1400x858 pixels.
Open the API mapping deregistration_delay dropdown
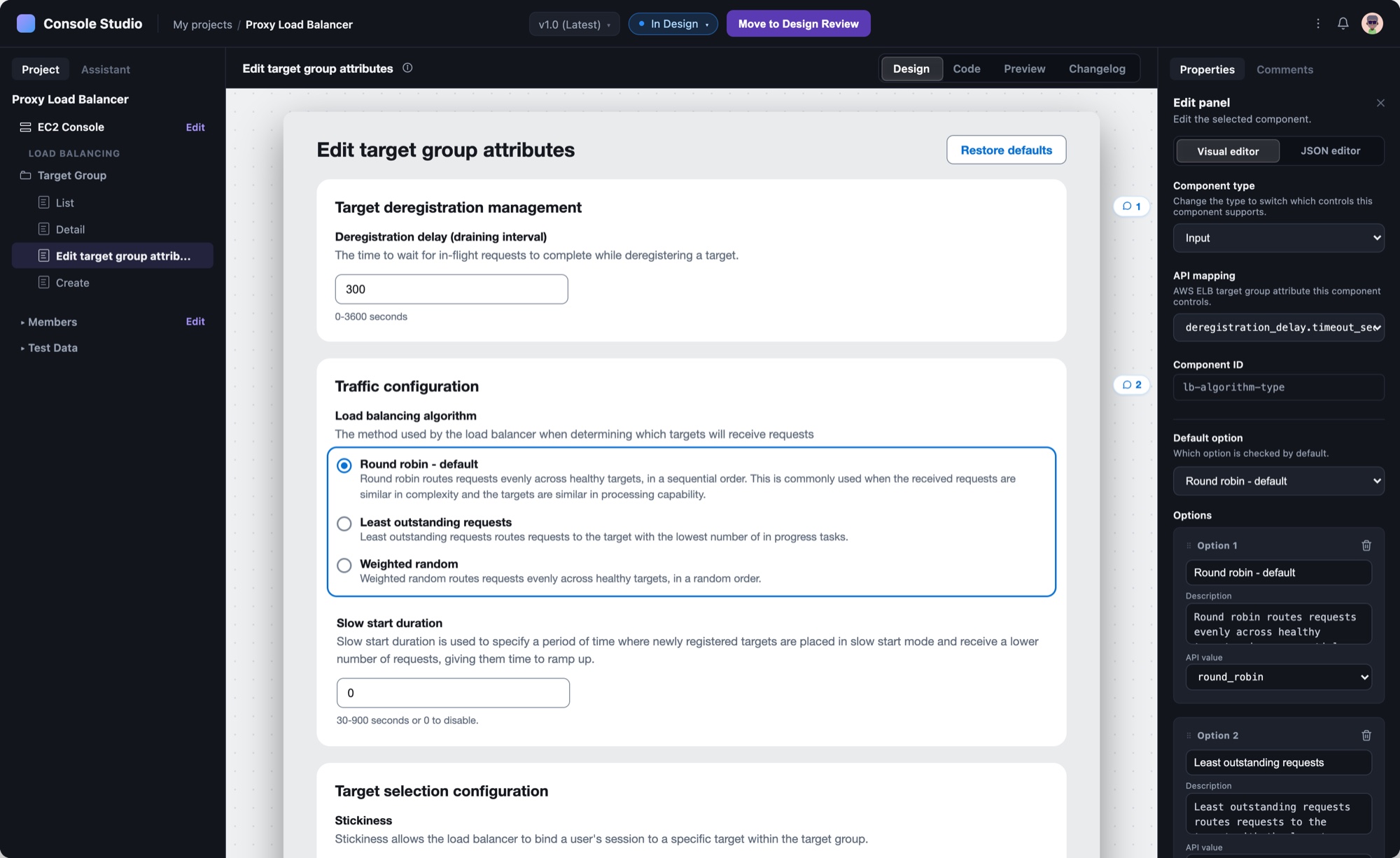tap(1278, 328)
